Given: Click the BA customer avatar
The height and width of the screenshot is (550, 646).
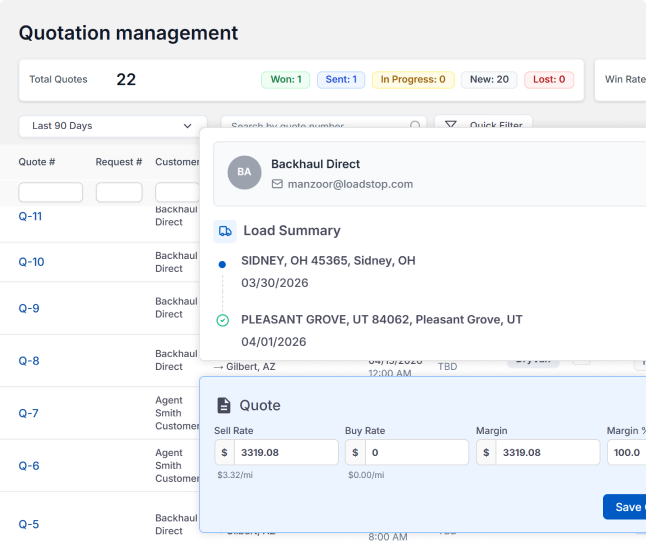Looking at the screenshot, I should point(244,172).
